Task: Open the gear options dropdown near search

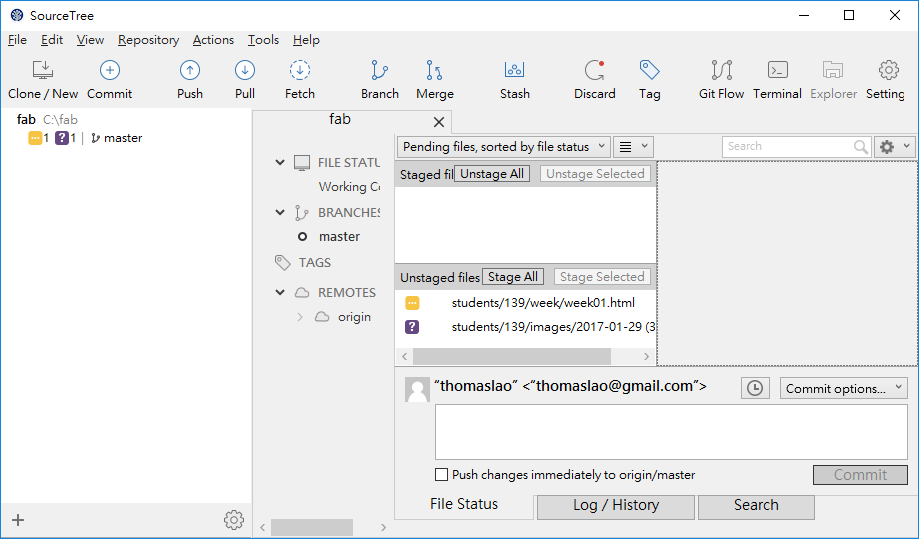Action: click(x=894, y=146)
